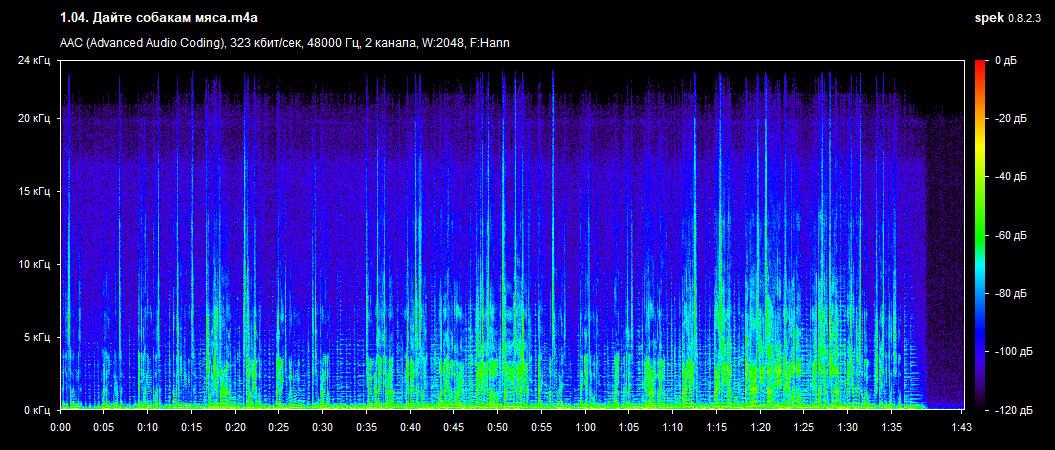This screenshot has height=450, width=1055.
Task: Click inside the spectrogram plot area
Action: [512, 235]
